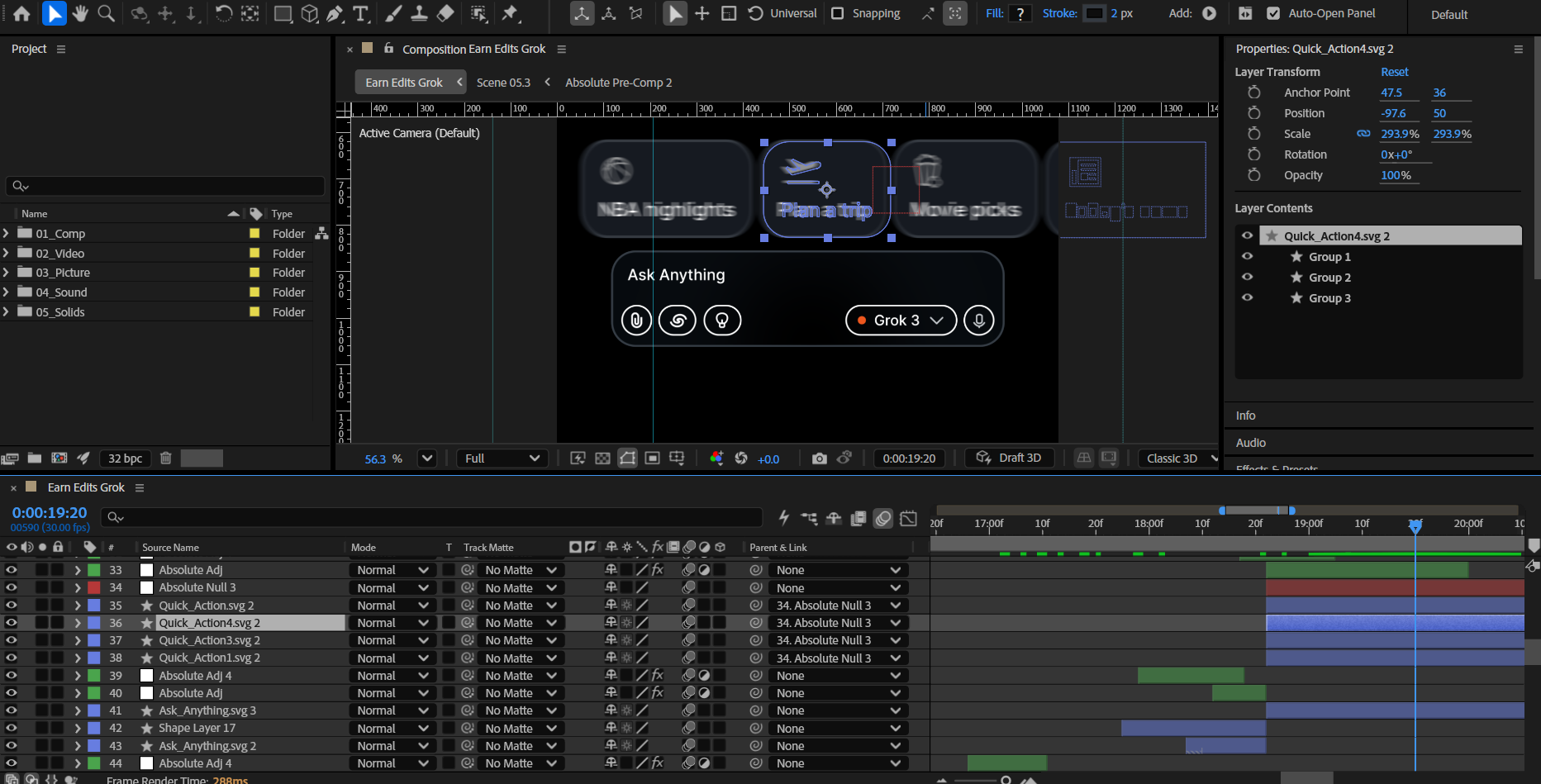Enable the Snapping checkbox
The height and width of the screenshot is (784, 1541).
pos(838,13)
